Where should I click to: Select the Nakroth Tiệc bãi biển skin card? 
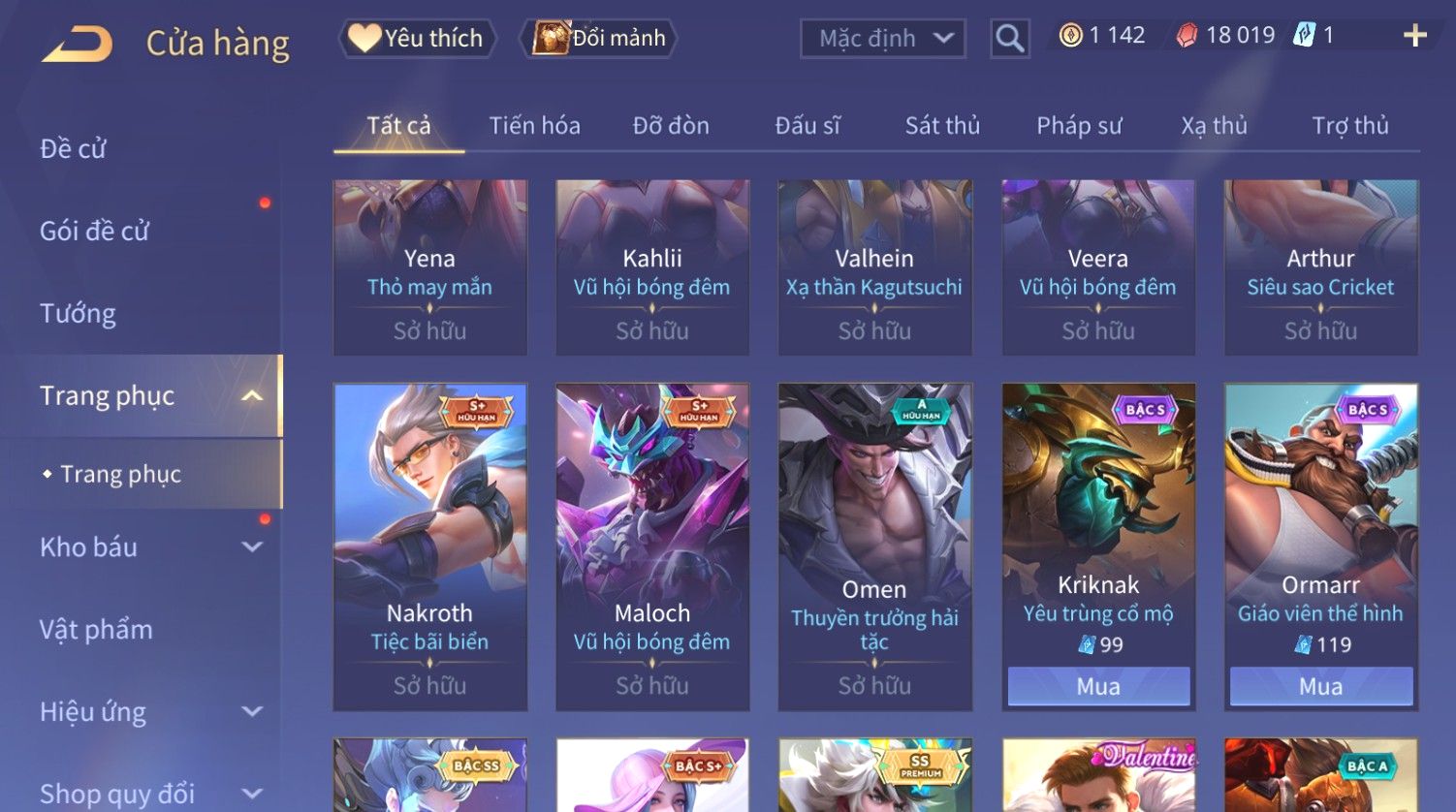tap(430, 547)
